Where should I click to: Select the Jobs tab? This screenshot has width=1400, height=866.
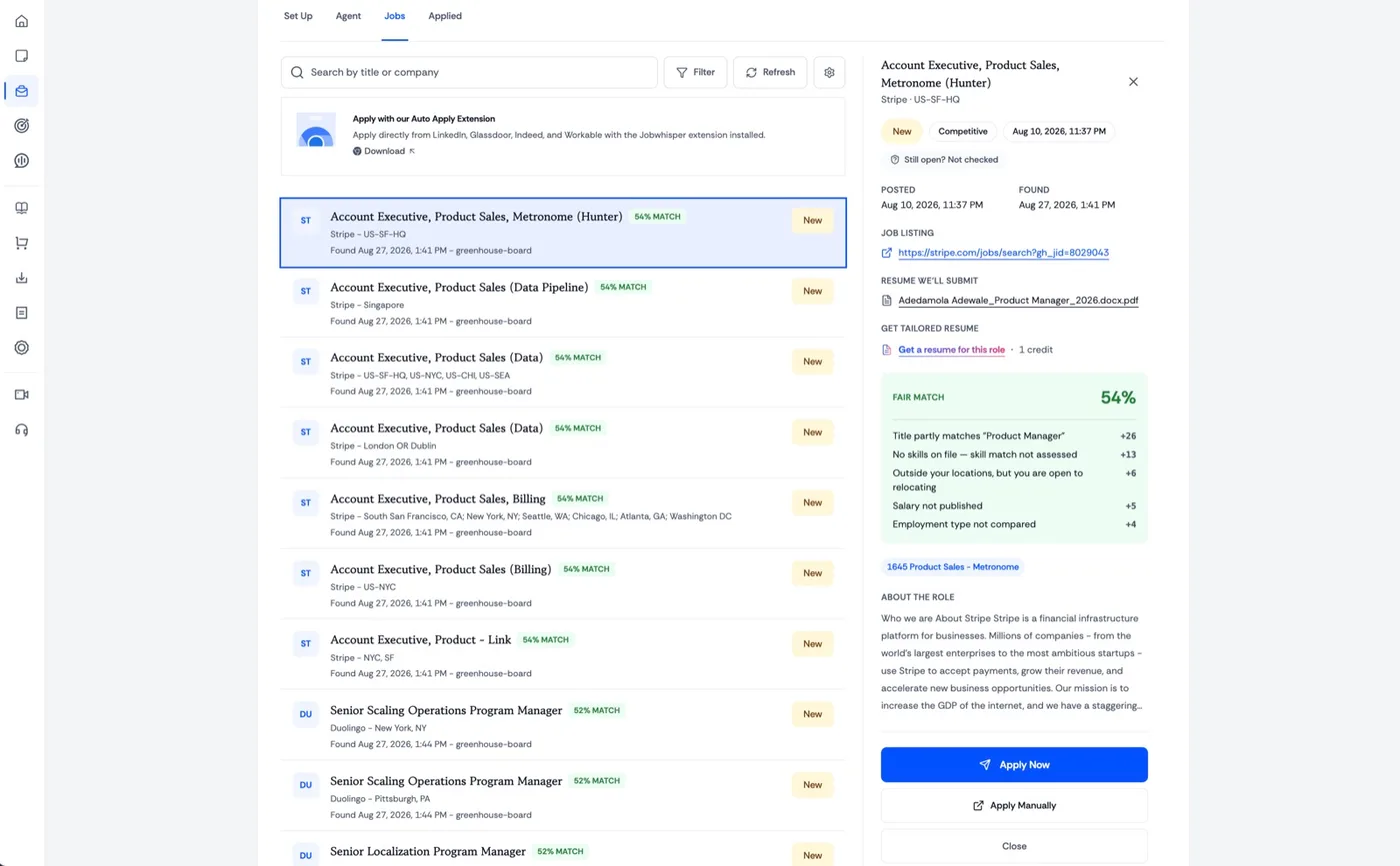(x=395, y=16)
